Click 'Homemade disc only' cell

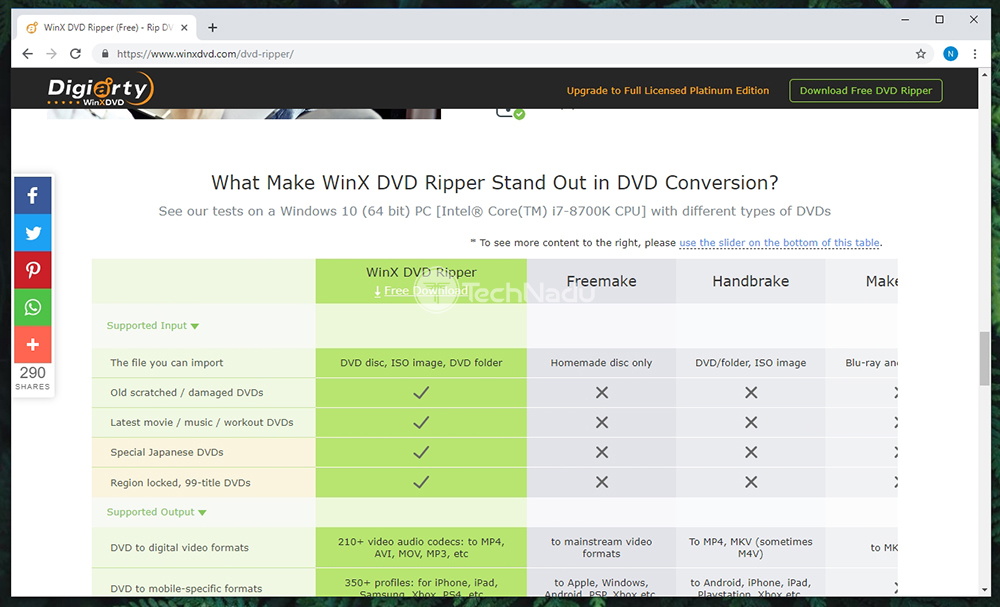(601, 363)
